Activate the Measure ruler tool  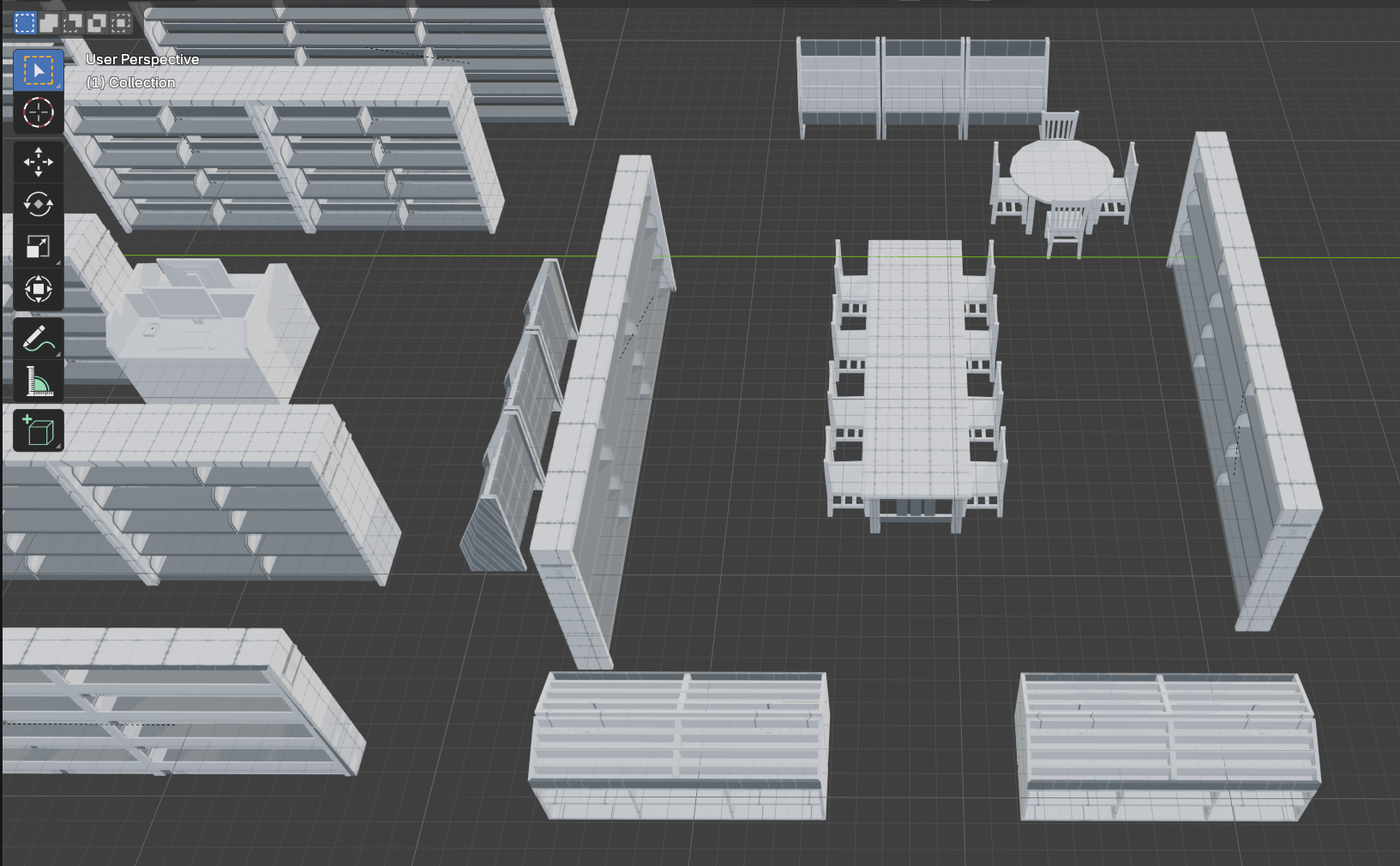click(39, 381)
